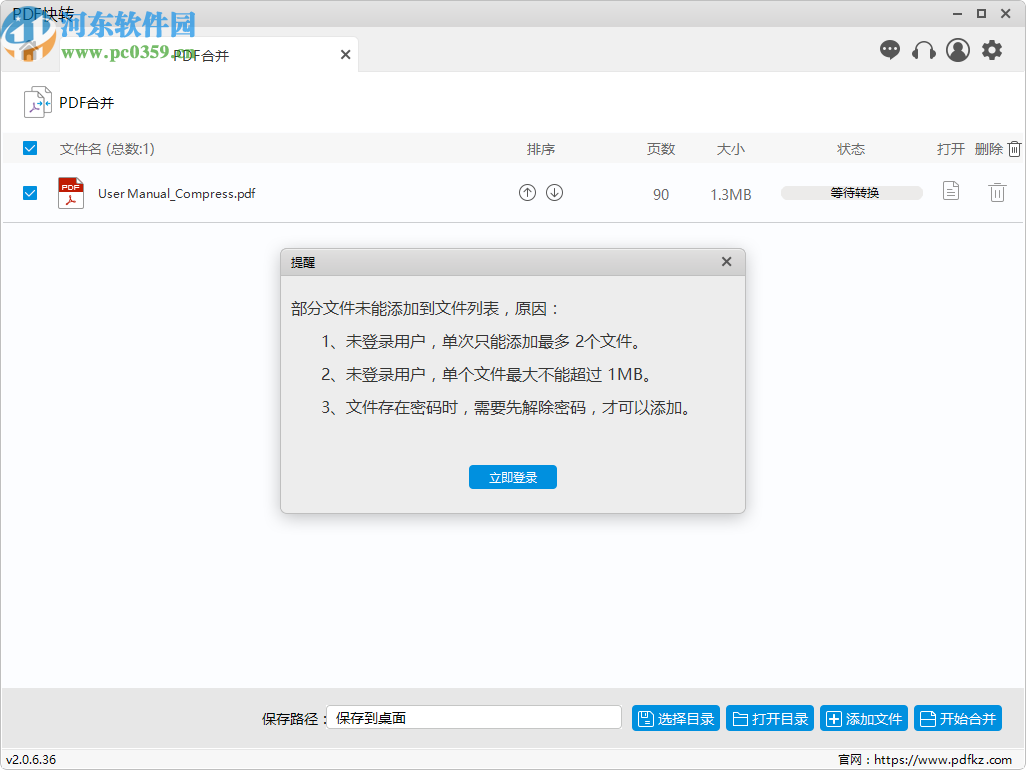
Task: Click the 立即登录 login button
Action: pos(512,477)
